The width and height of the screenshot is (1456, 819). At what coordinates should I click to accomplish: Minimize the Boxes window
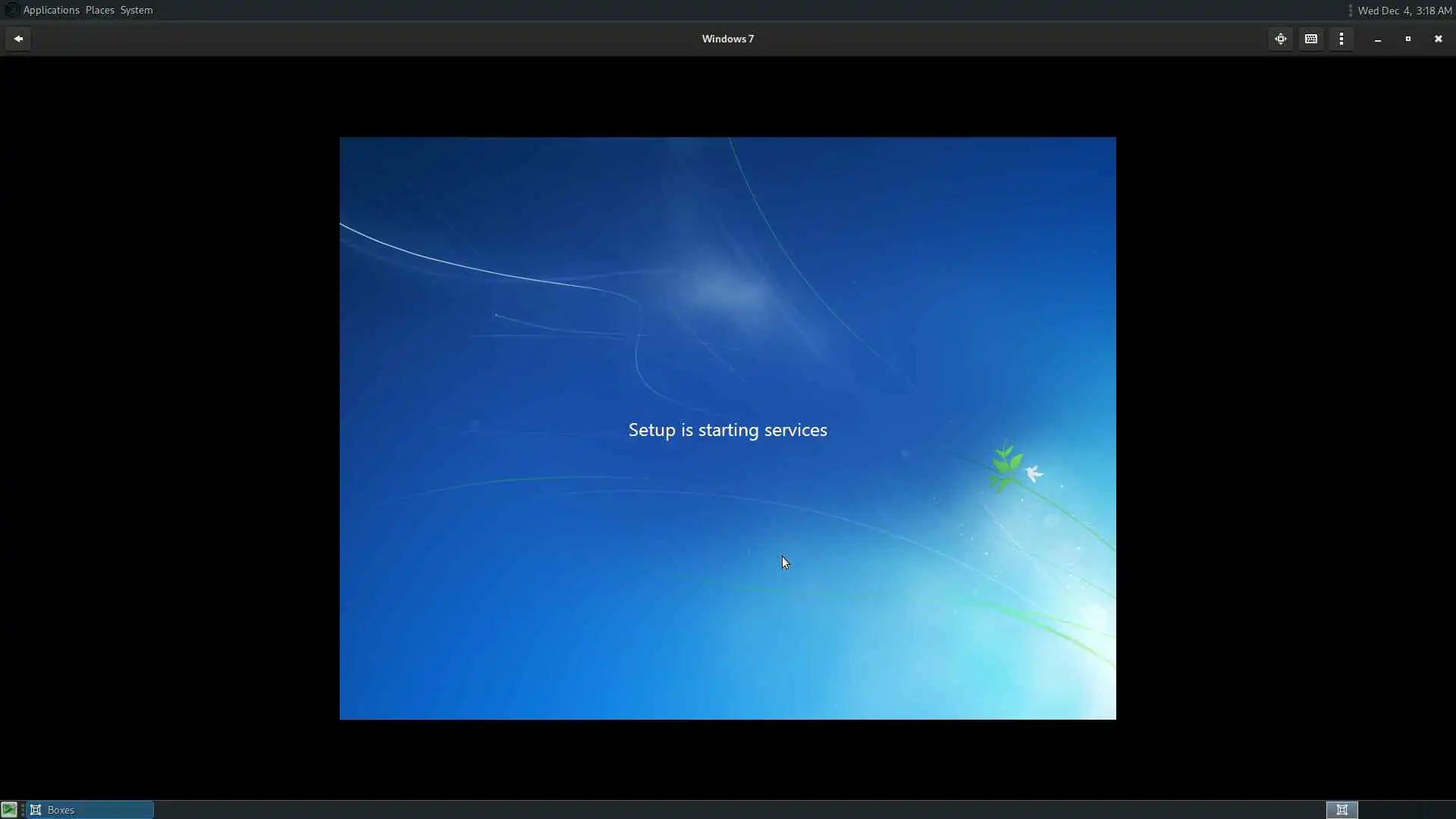(x=1378, y=39)
